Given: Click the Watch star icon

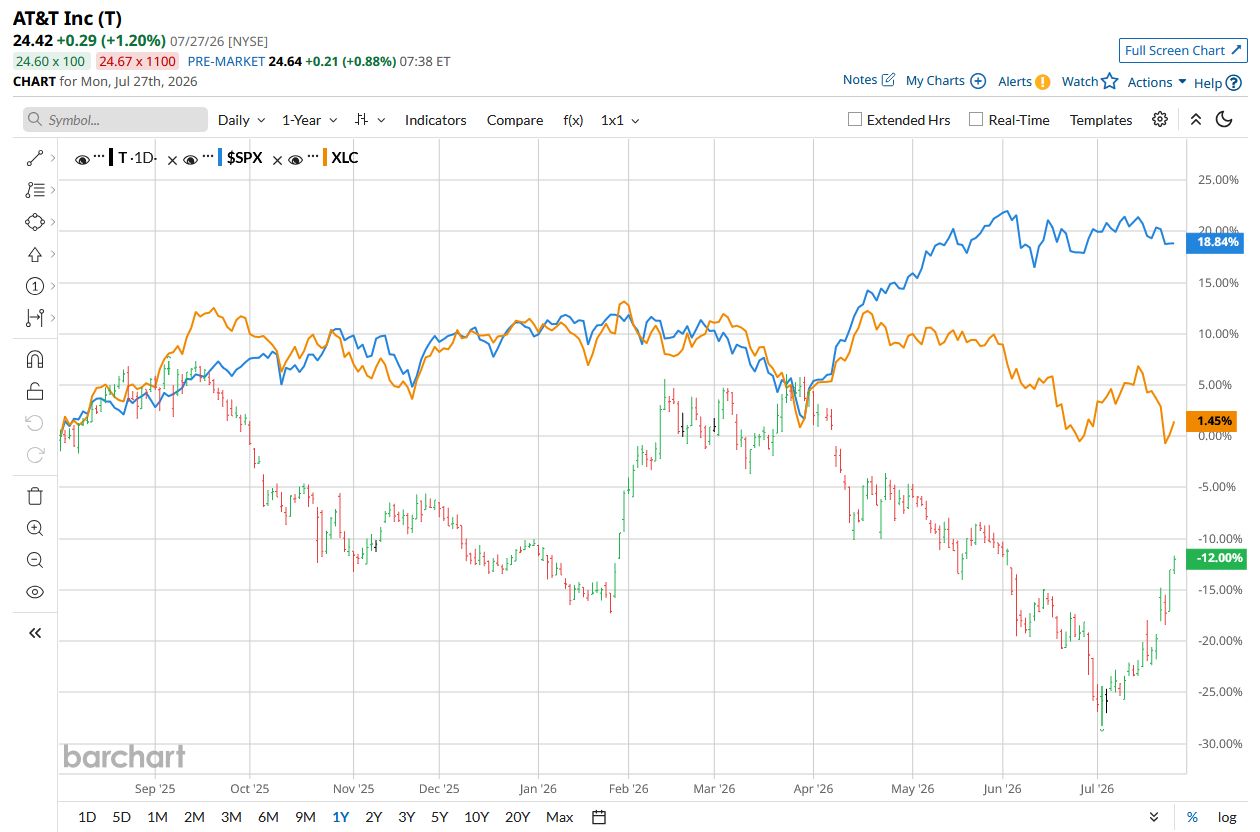Looking at the screenshot, I should point(1110,81).
